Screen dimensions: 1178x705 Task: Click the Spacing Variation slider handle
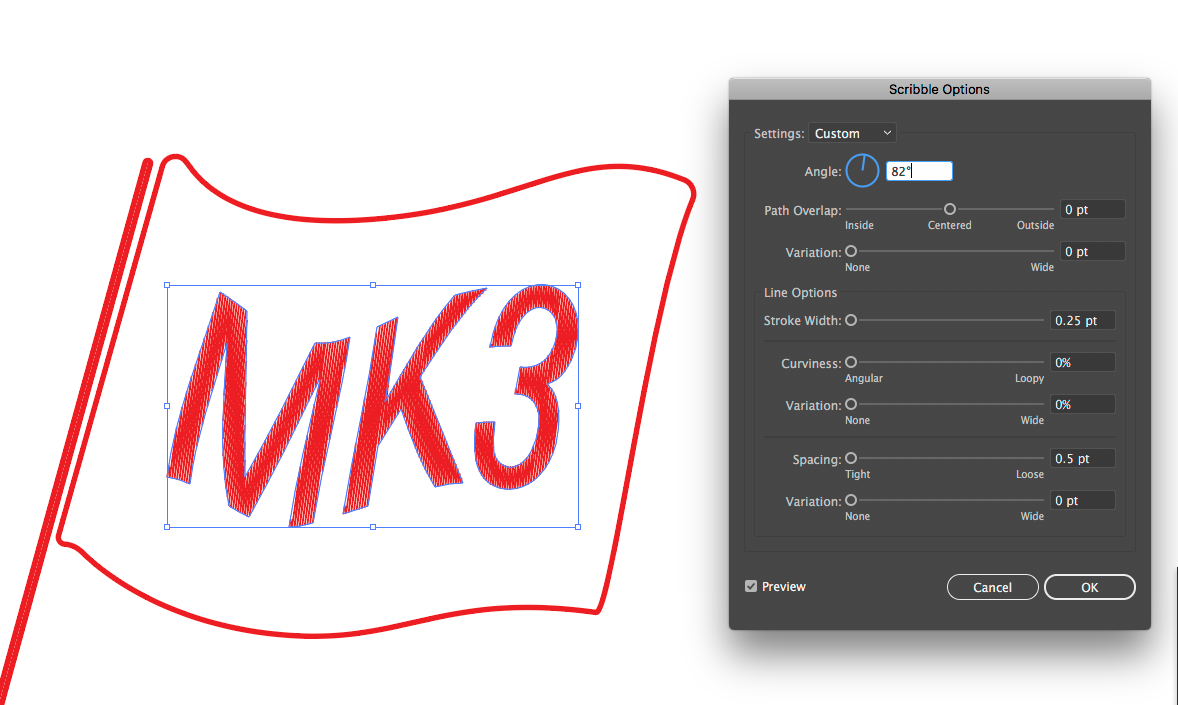[851, 500]
